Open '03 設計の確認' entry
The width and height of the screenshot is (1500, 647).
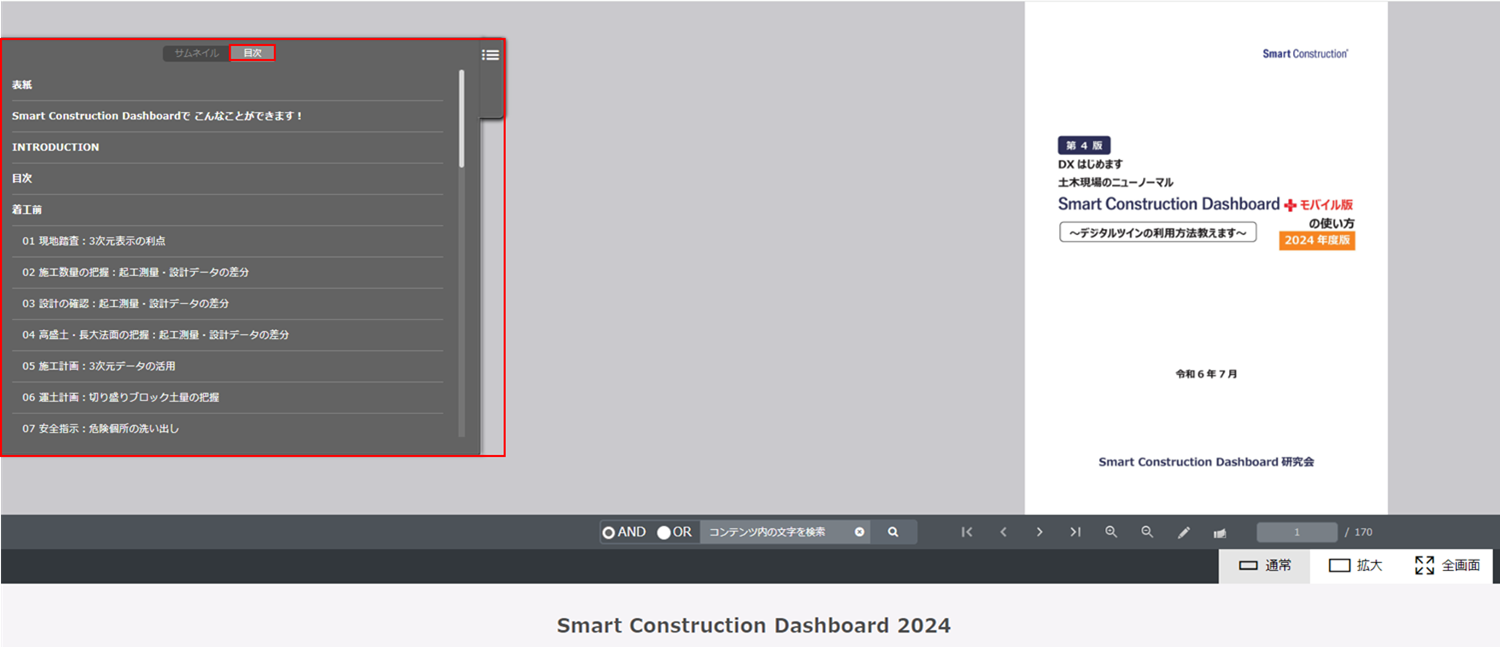[227, 303]
